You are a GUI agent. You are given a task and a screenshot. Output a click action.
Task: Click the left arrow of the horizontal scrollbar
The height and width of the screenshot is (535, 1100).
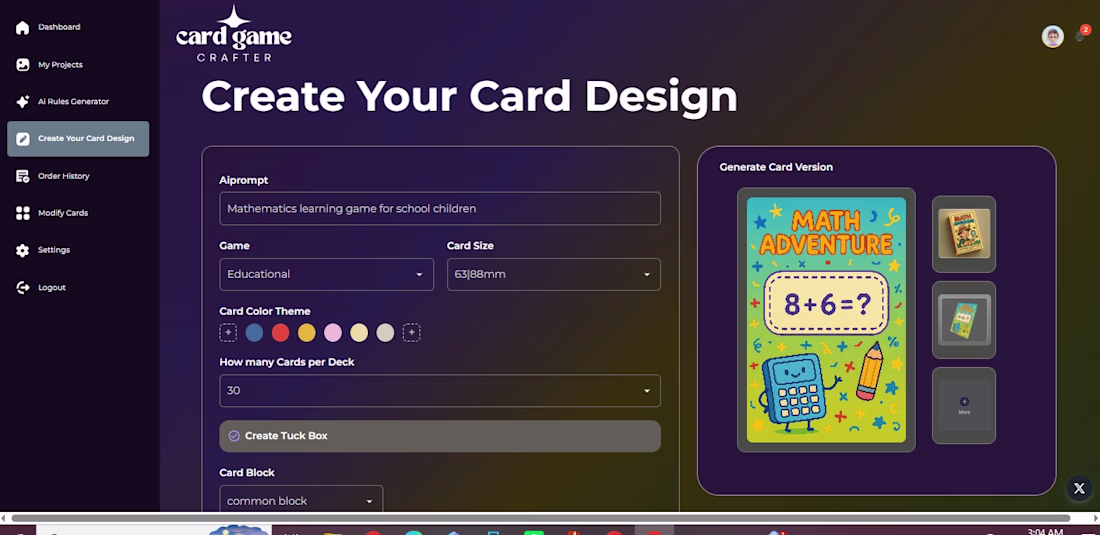4,518
